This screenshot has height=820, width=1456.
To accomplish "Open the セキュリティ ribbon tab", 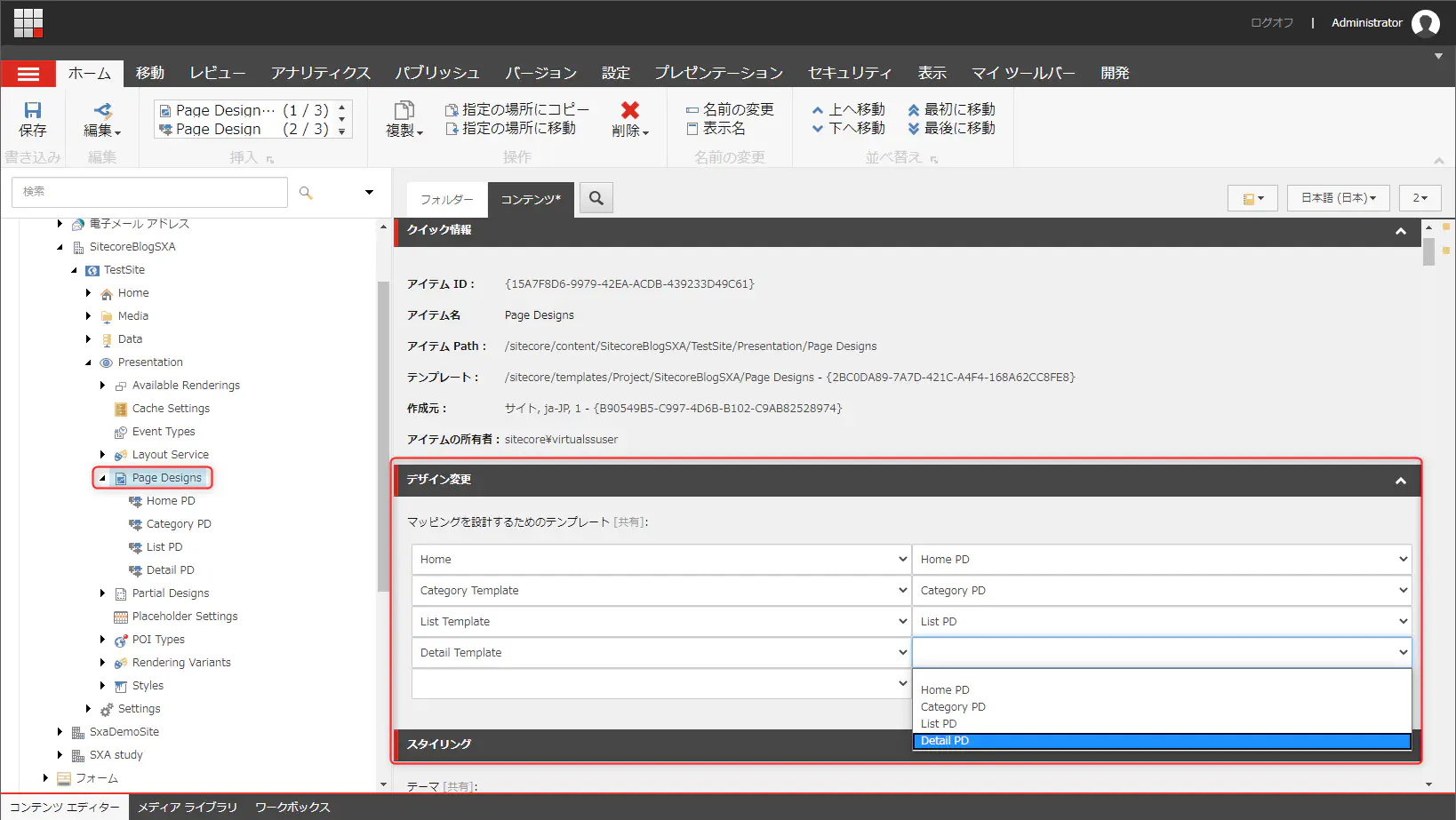I will (849, 73).
